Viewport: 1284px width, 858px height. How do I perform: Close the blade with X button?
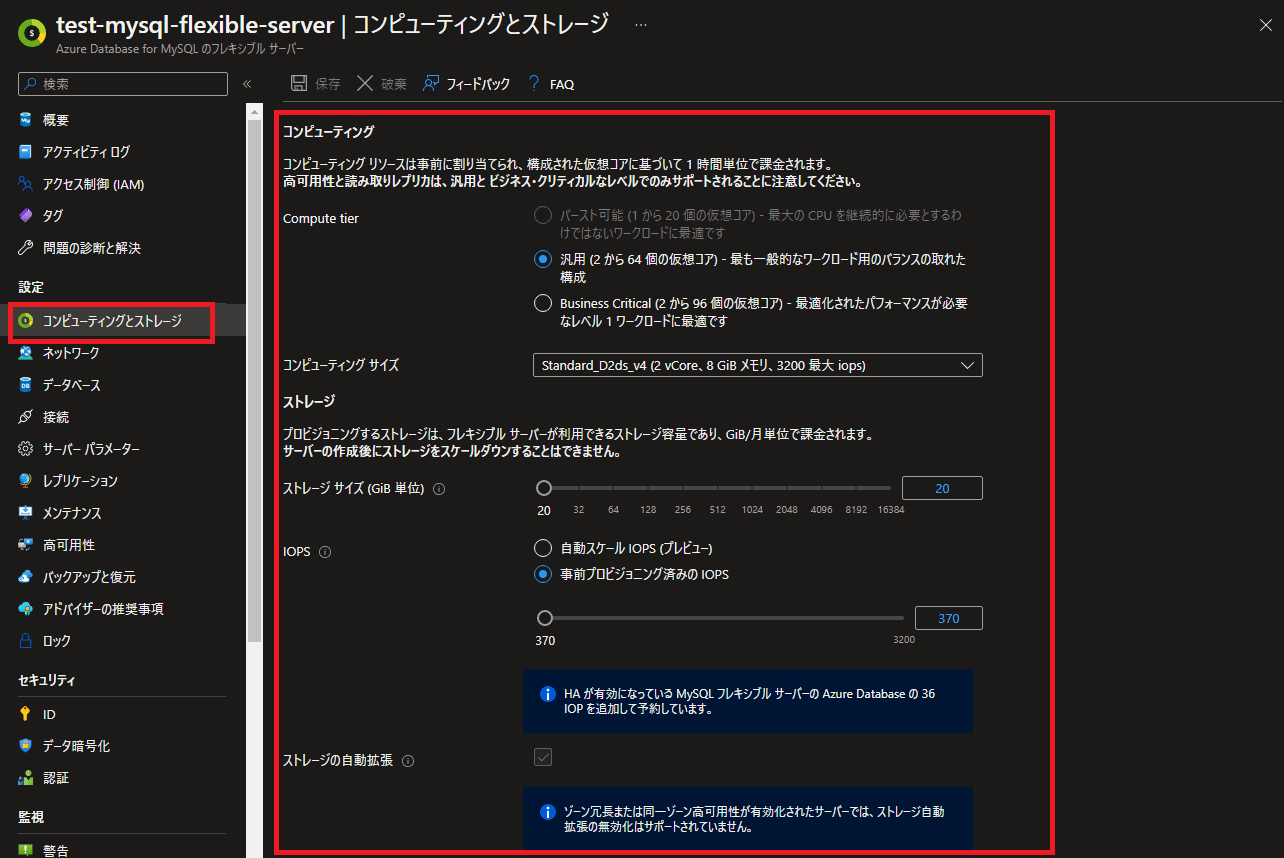[x=1265, y=26]
